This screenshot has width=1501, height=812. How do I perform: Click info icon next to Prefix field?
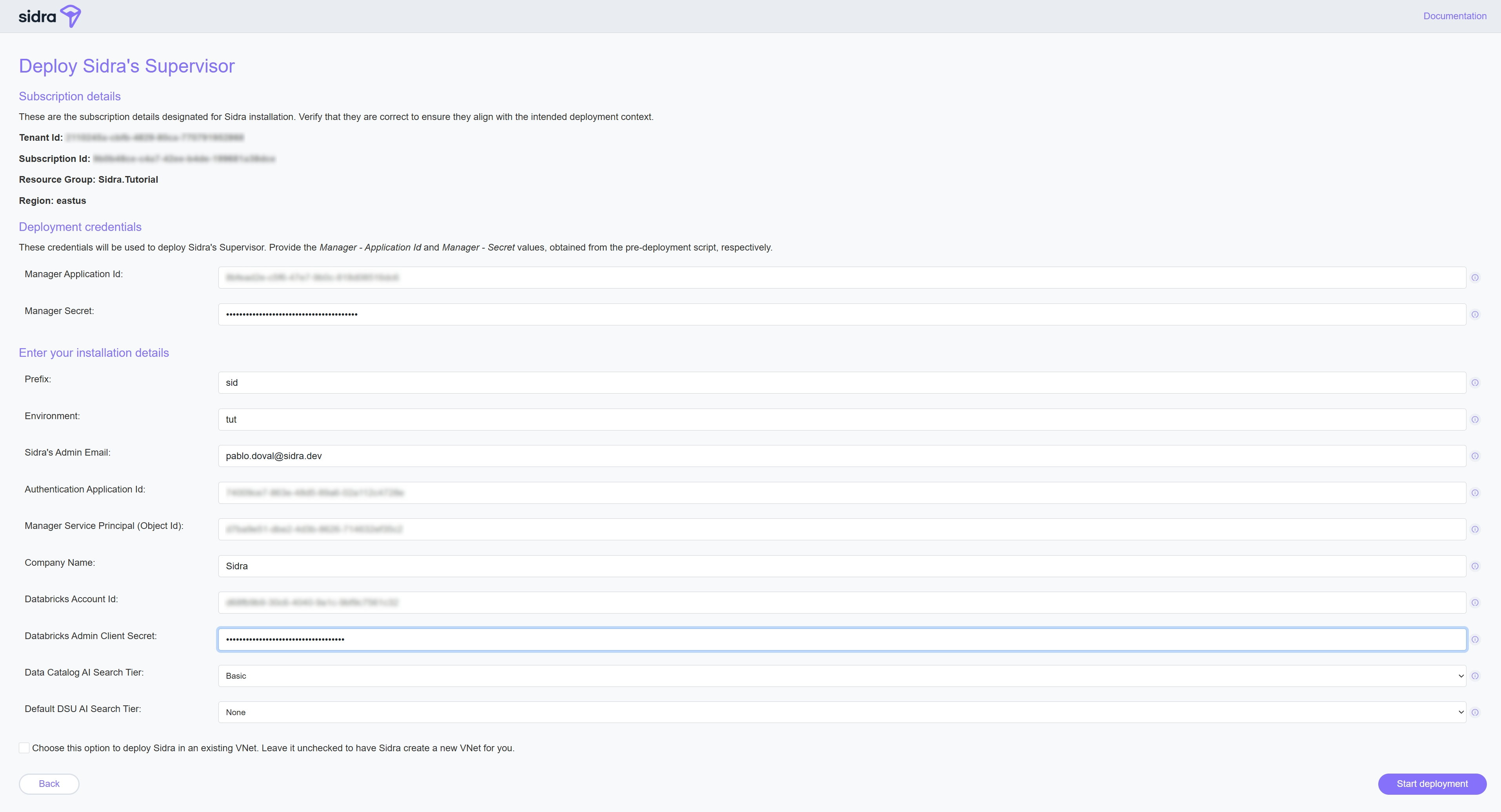tap(1475, 383)
